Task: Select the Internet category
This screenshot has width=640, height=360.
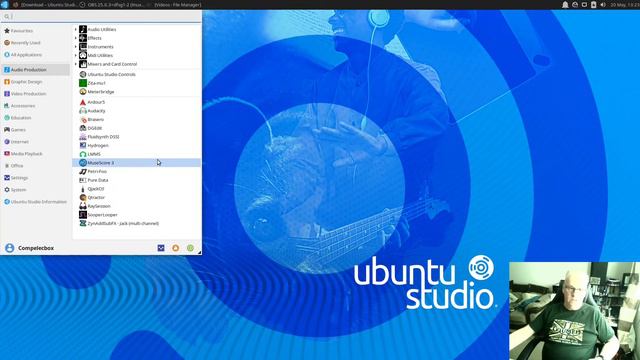Action: click(x=36, y=142)
